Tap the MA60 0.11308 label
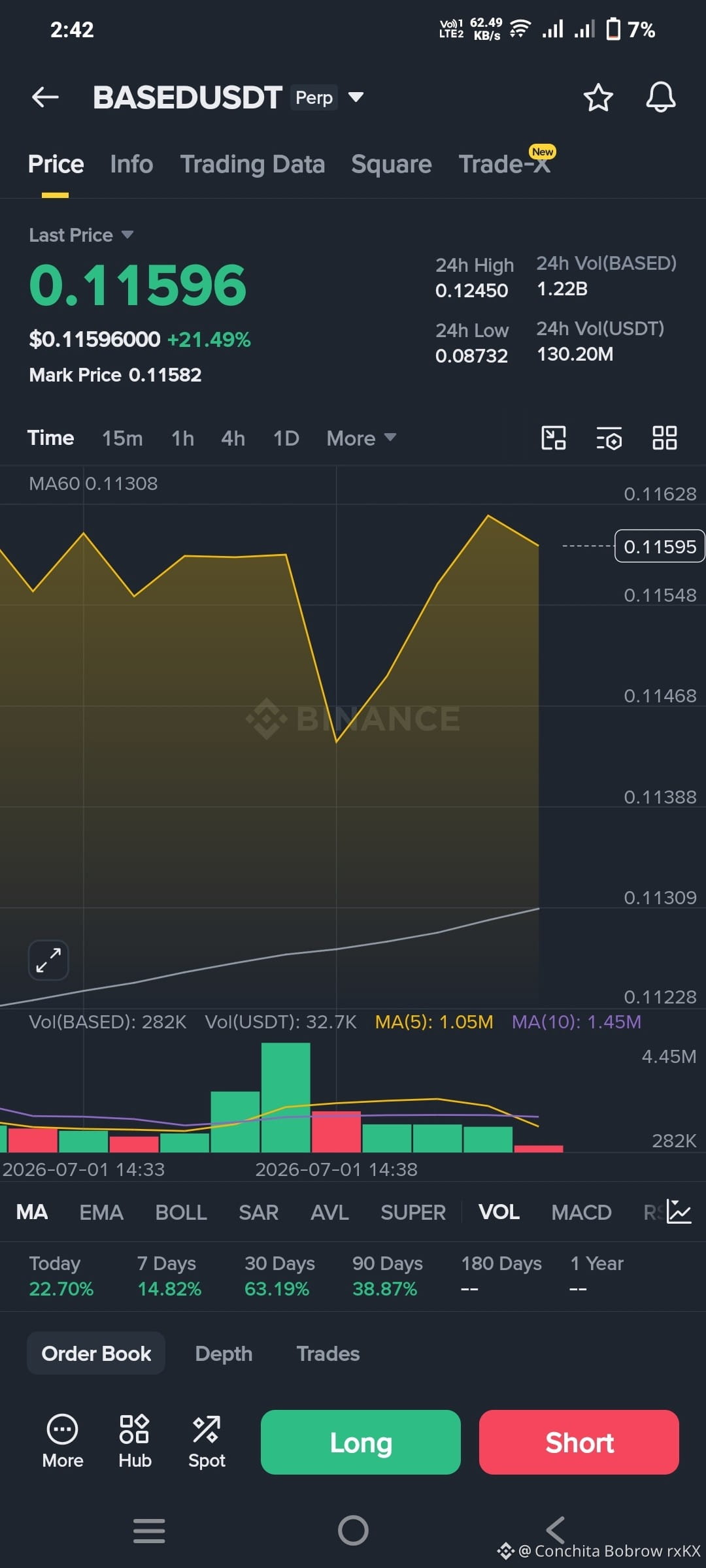 [x=93, y=483]
